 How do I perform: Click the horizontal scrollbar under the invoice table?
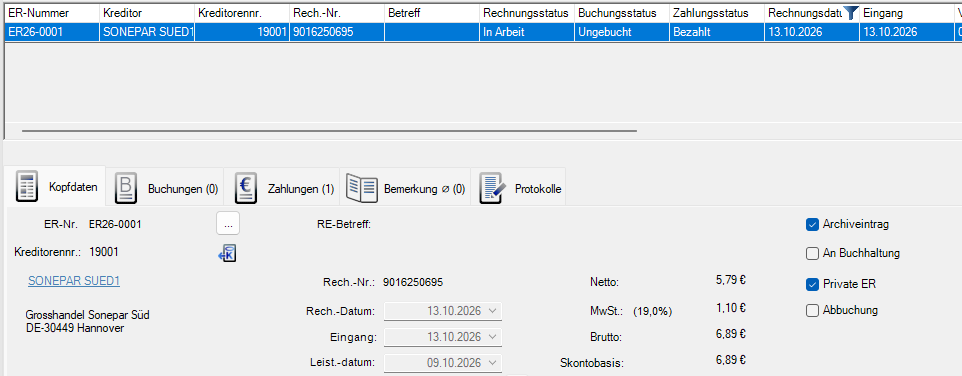coord(329,131)
